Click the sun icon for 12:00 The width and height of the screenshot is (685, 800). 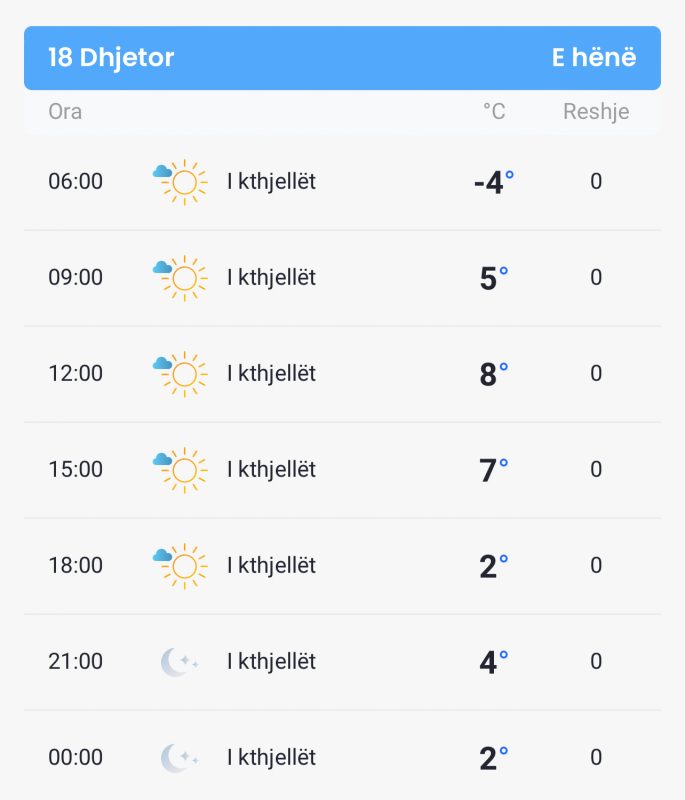[180, 373]
